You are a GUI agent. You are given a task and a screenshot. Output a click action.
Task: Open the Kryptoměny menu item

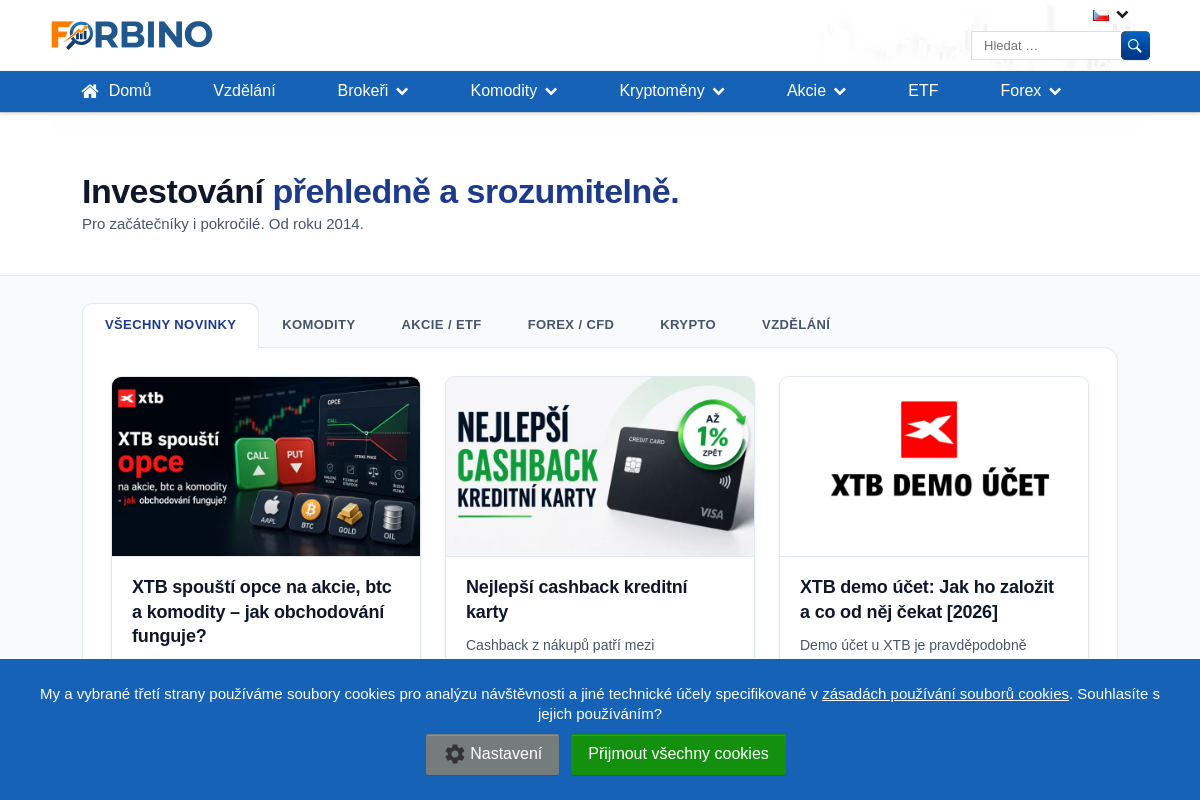click(662, 91)
